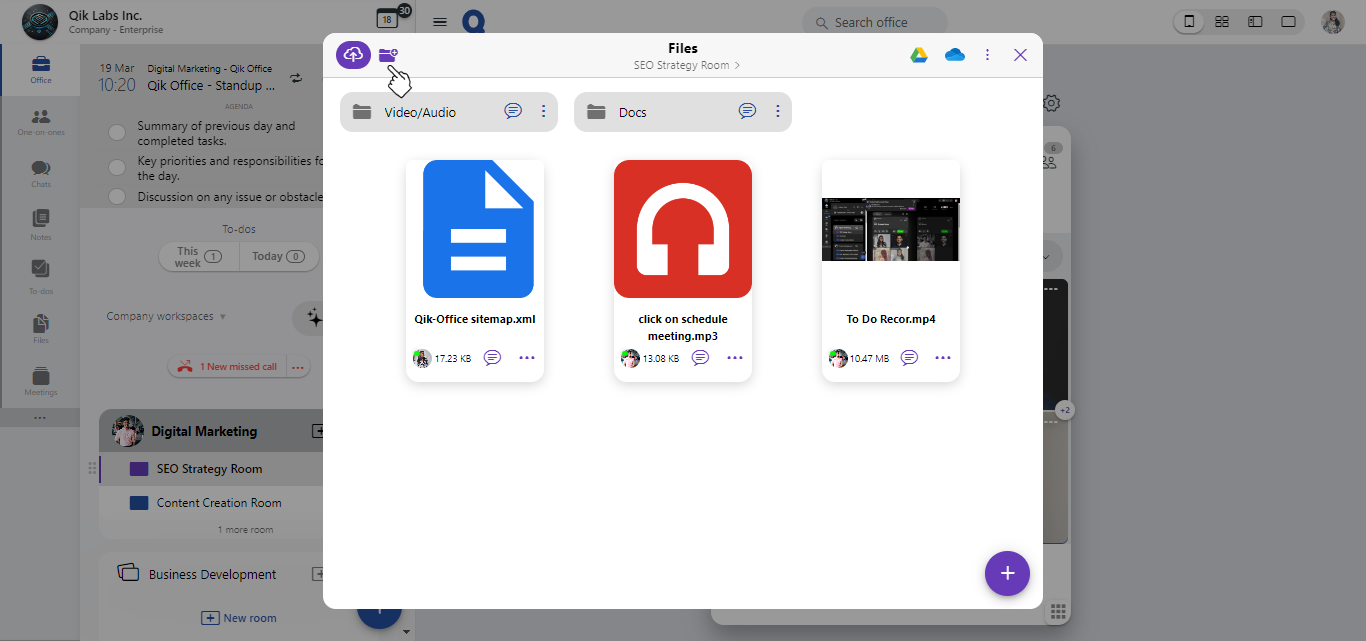Switch to the Today to-dos tab
The width and height of the screenshot is (1366, 641).
[279, 256]
